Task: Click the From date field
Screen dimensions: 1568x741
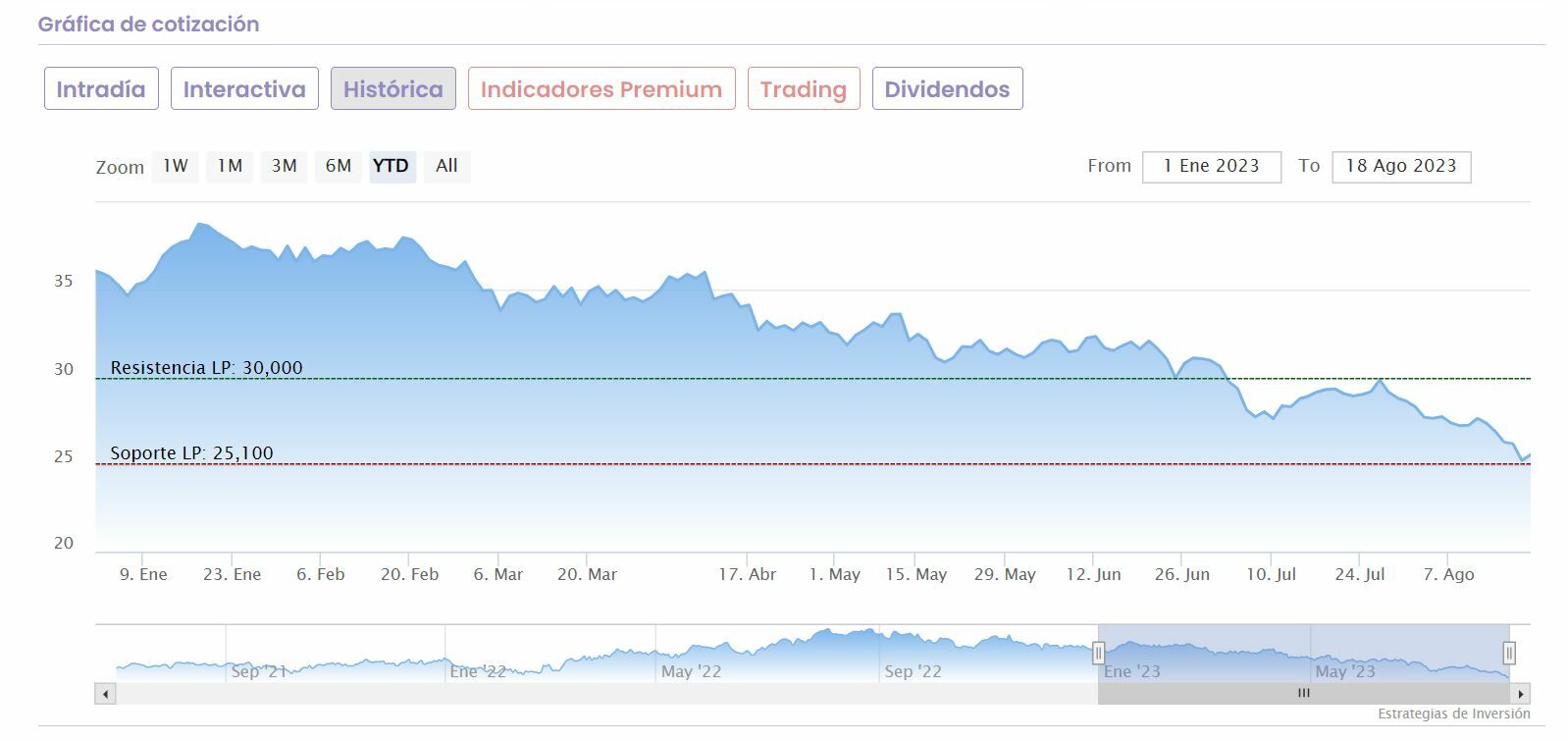Action: [1212, 167]
